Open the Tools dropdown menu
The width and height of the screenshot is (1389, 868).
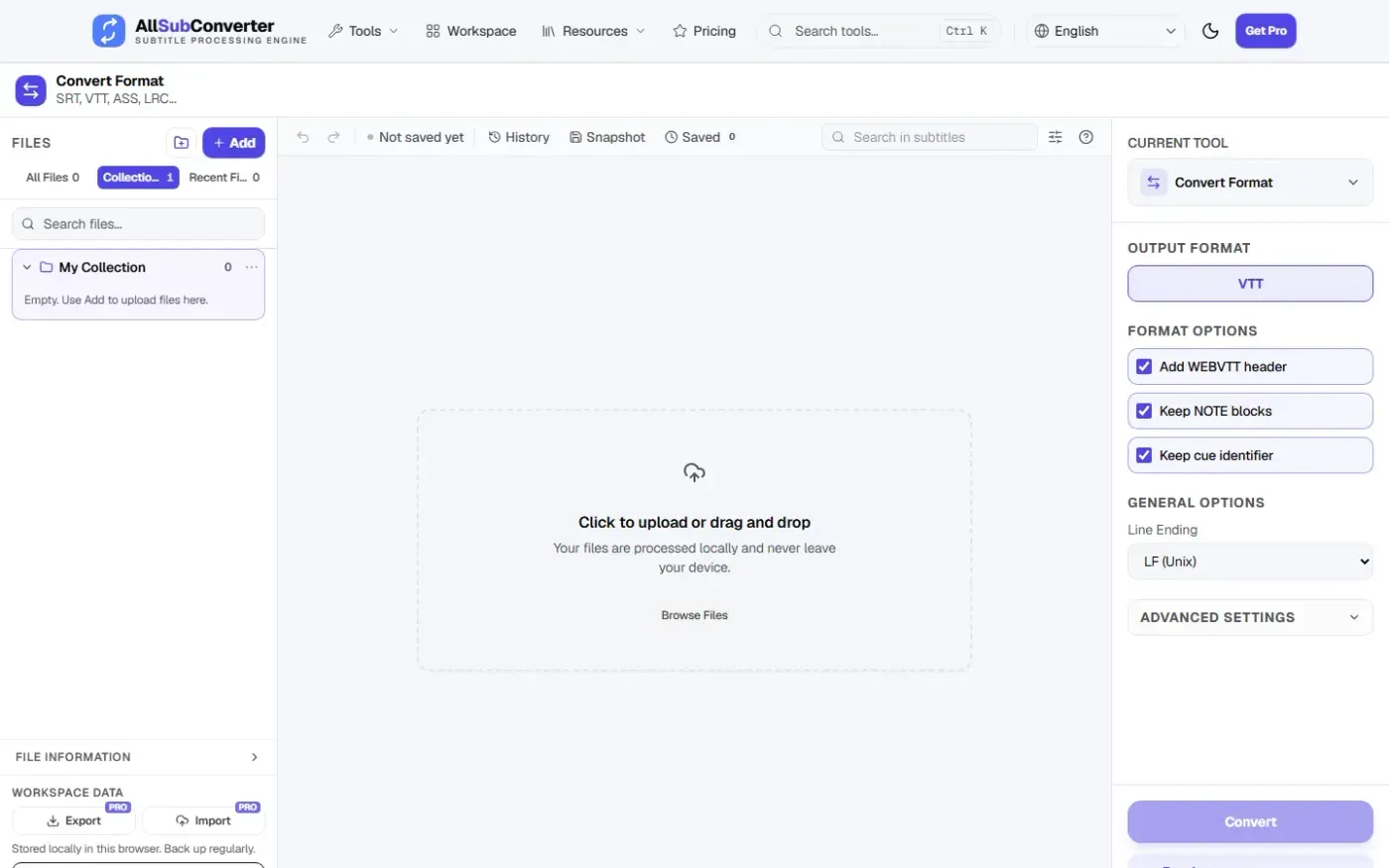coord(363,31)
